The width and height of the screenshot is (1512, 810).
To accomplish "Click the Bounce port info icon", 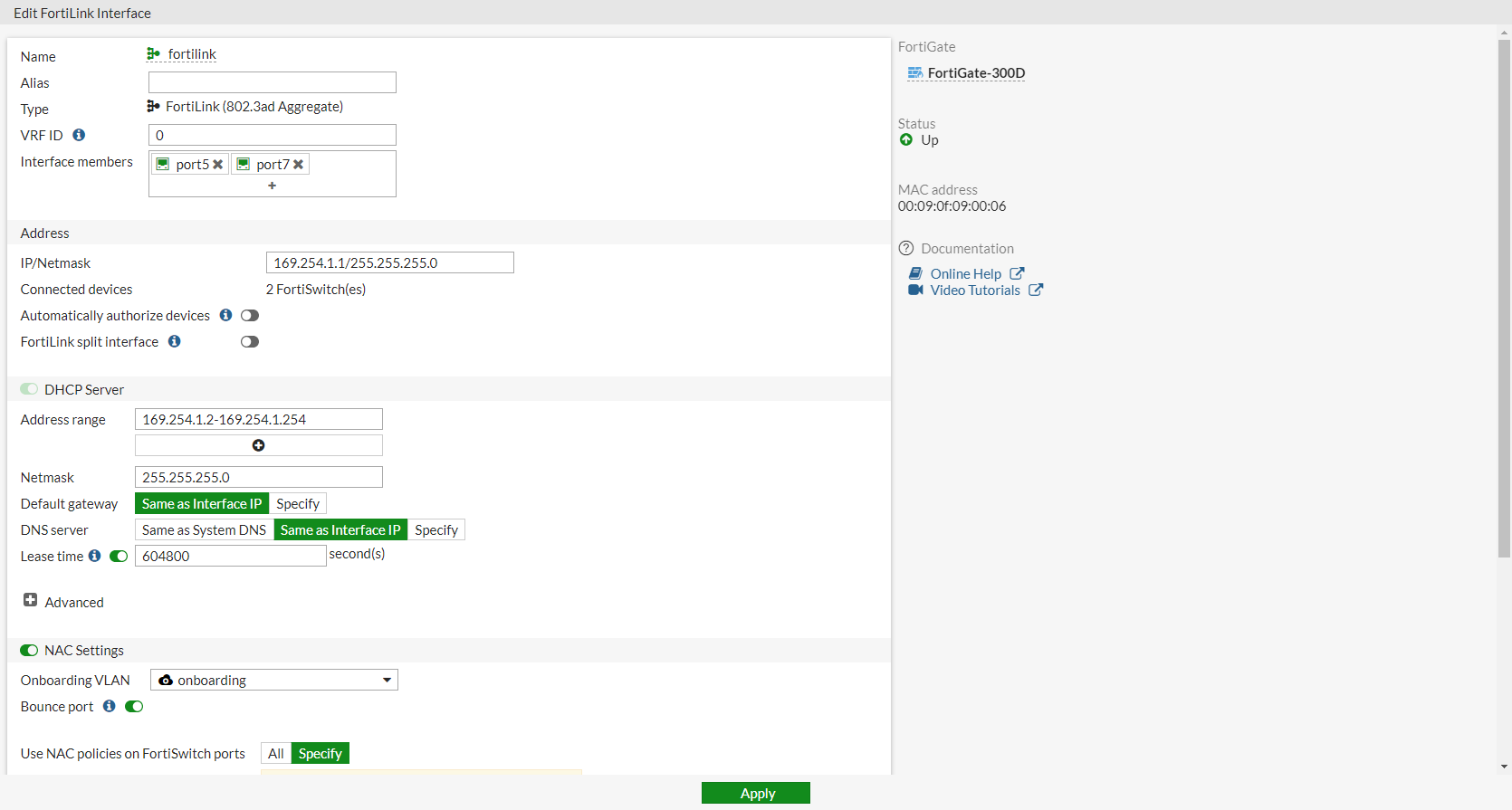I will coord(109,706).
